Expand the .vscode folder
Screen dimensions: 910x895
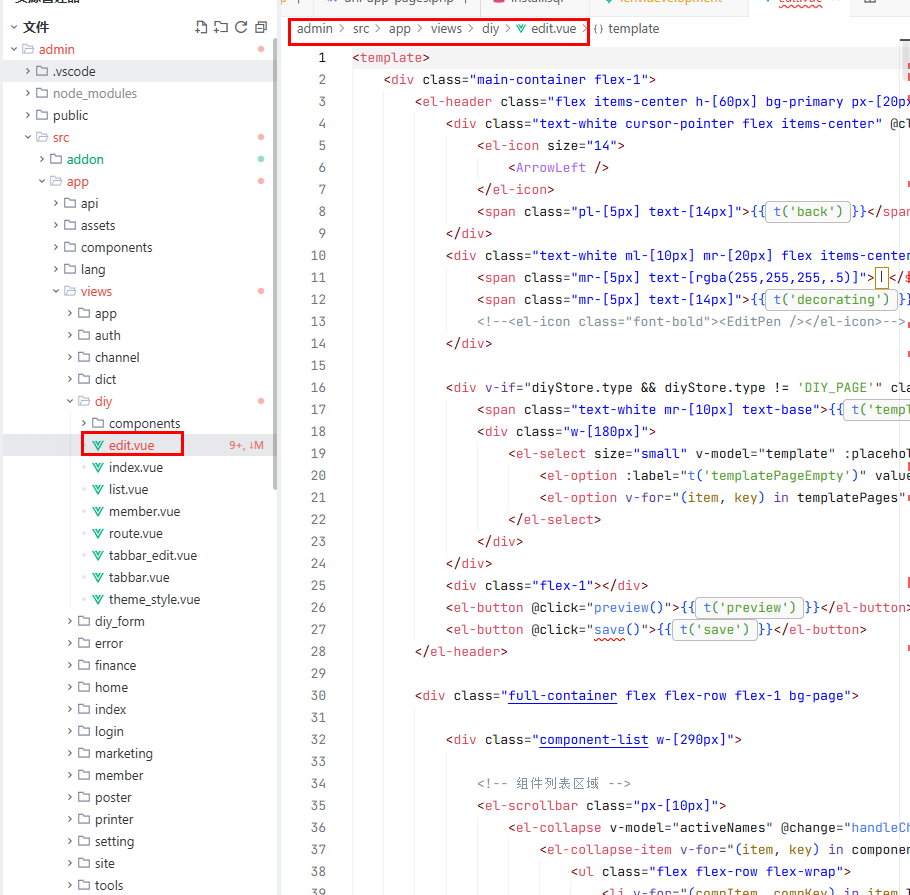[28, 71]
